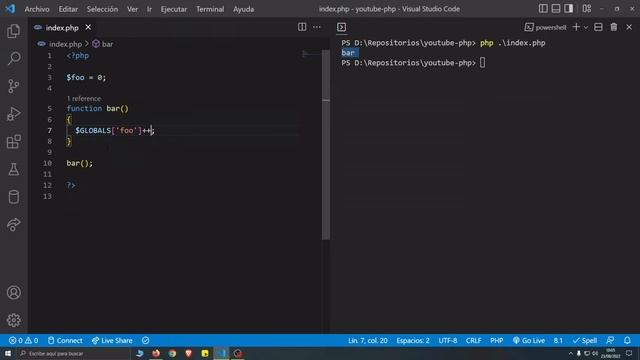640x360 pixels.
Task: Close the terminal panel
Action: 629,27
